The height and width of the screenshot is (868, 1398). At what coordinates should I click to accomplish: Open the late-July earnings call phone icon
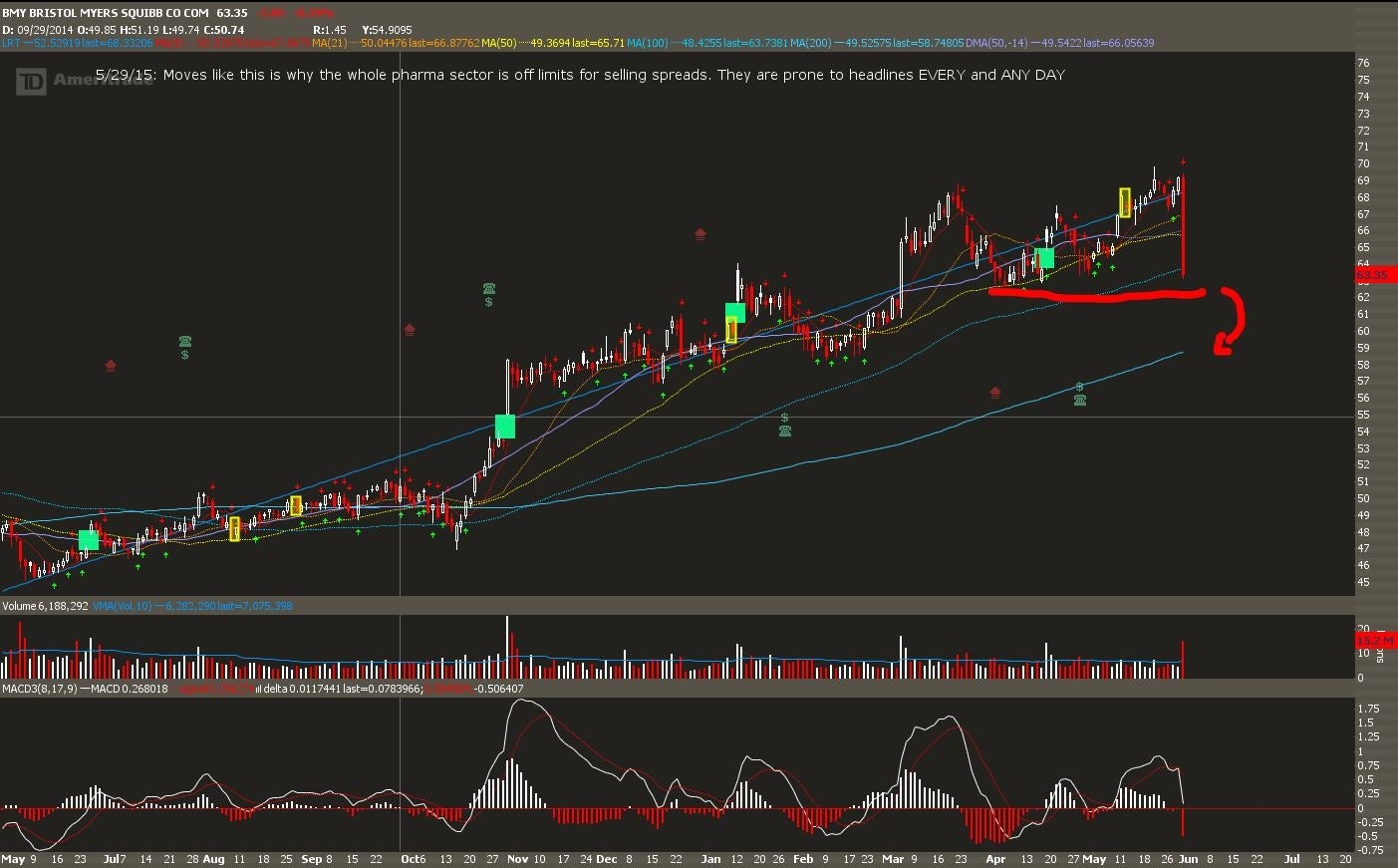click(x=185, y=342)
